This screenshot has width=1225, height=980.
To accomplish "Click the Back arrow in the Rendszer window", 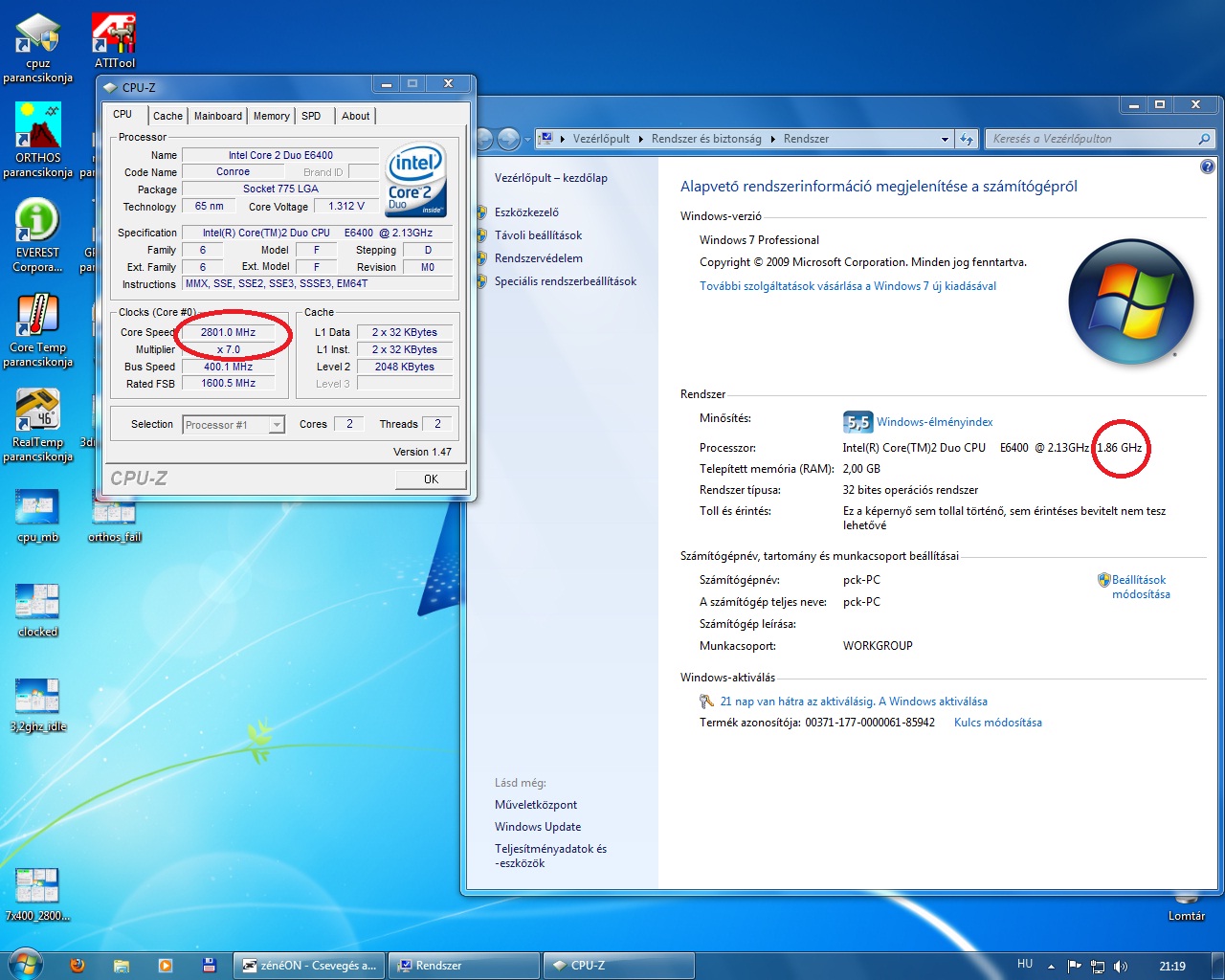I will [x=484, y=139].
